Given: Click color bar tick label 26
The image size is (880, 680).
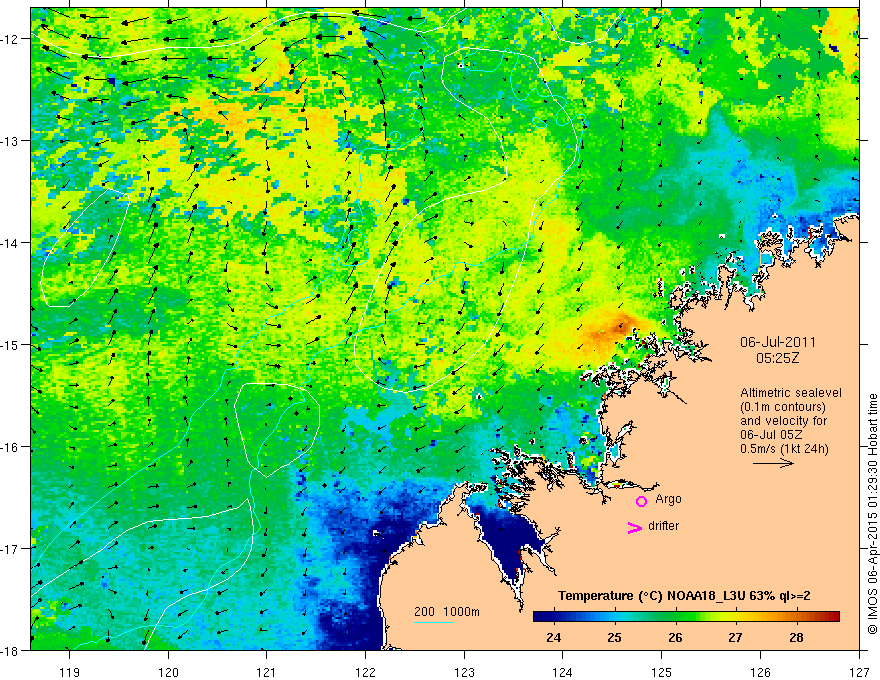Looking at the screenshot, I should coord(675,637).
